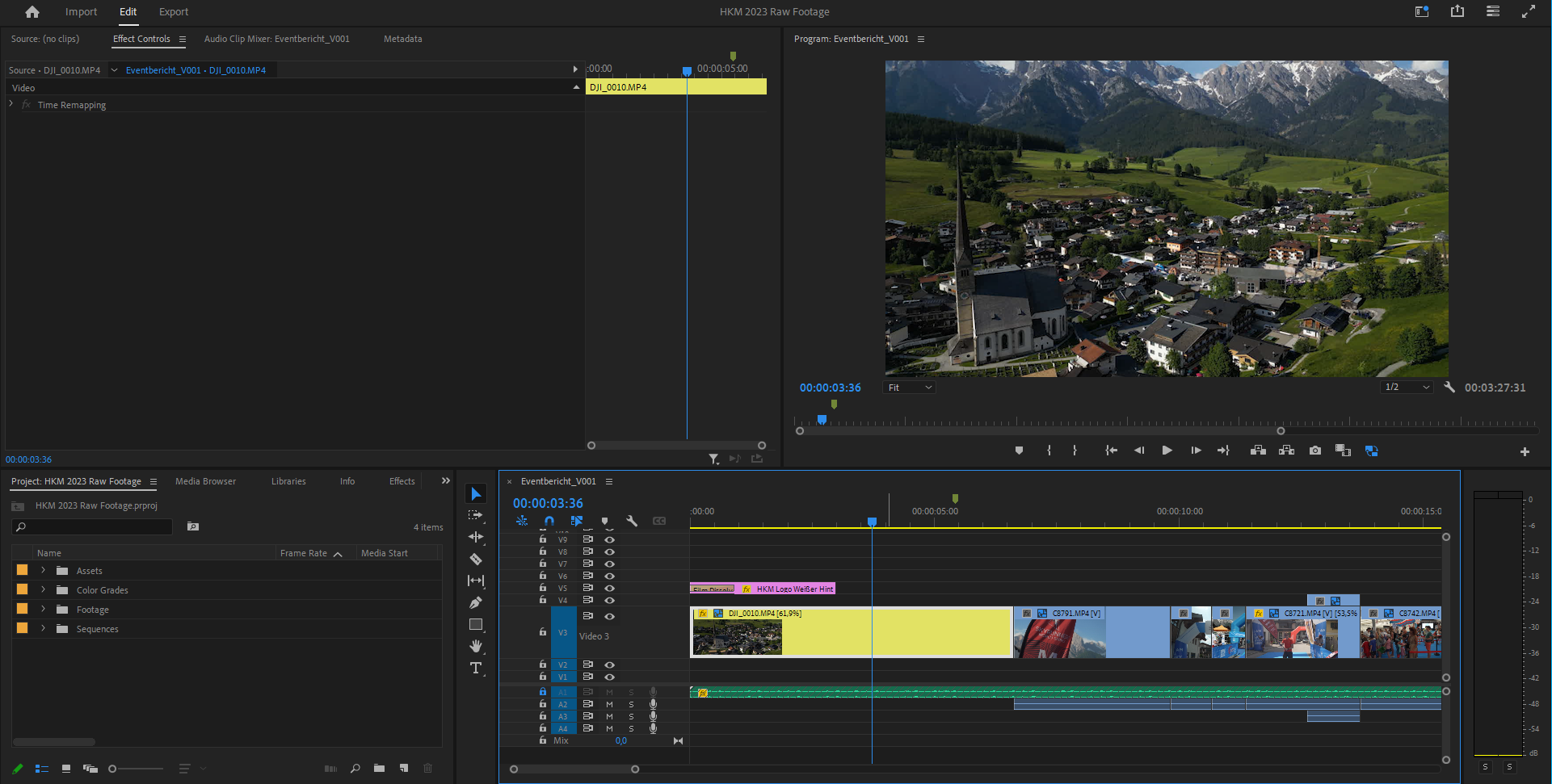Mute the A2 audio track
1552x784 pixels.
(x=609, y=704)
